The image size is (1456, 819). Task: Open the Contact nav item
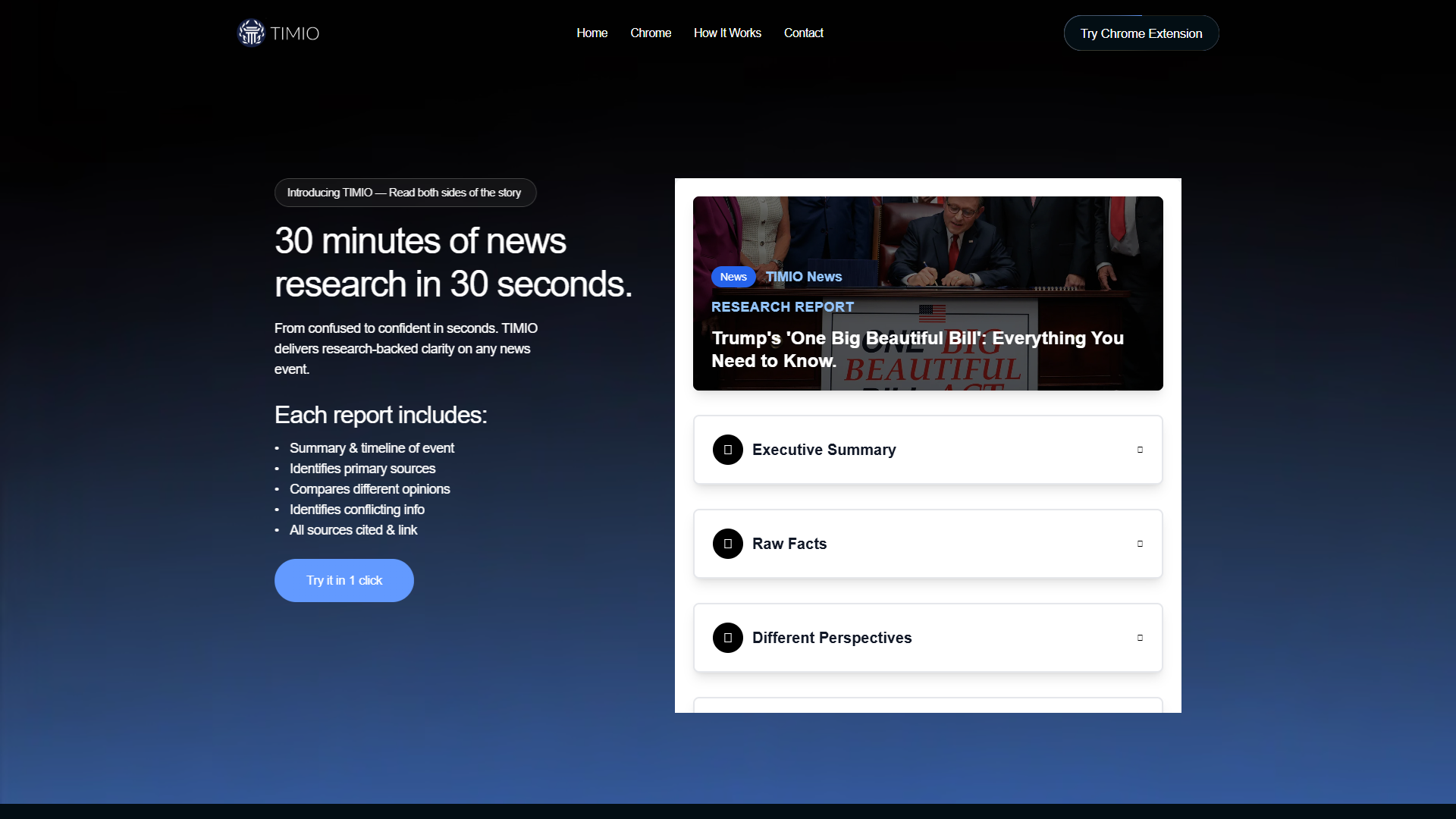(803, 33)
